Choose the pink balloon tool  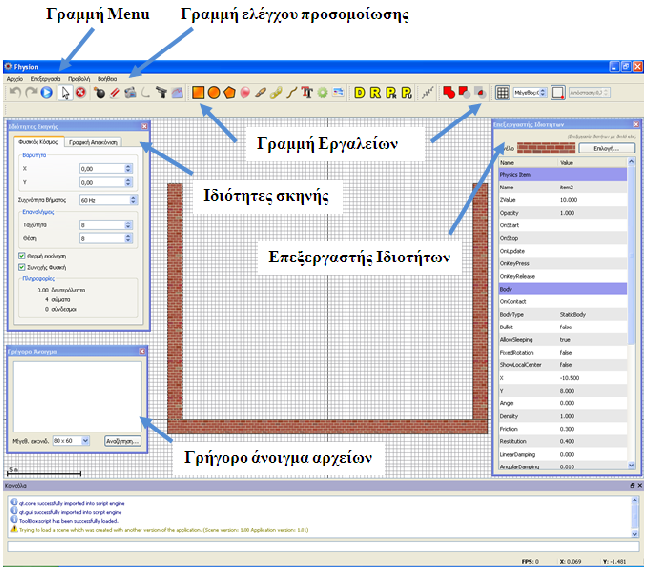[245, 92]
